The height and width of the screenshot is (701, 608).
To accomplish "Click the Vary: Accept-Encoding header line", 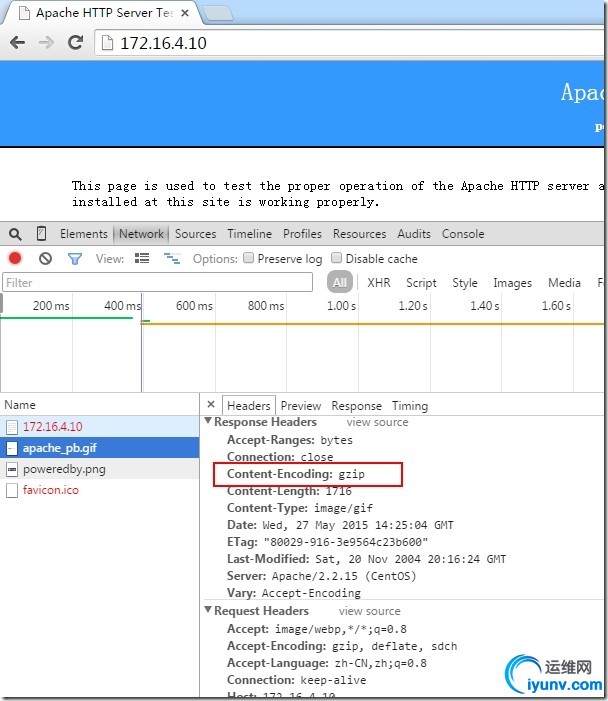I will point(294,593).
